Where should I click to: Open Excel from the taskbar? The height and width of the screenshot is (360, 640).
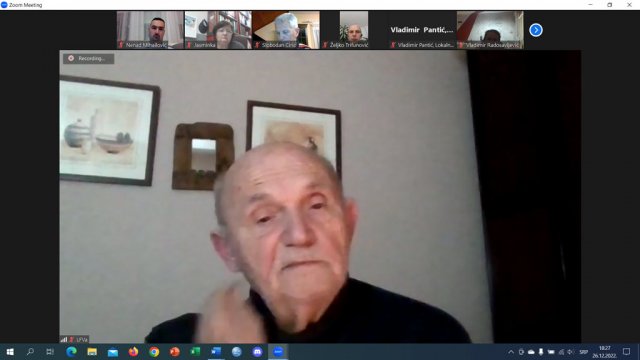point(196,351)
